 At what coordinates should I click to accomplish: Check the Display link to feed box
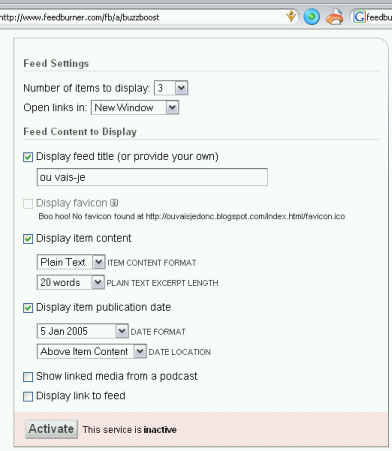coord(28,396)
